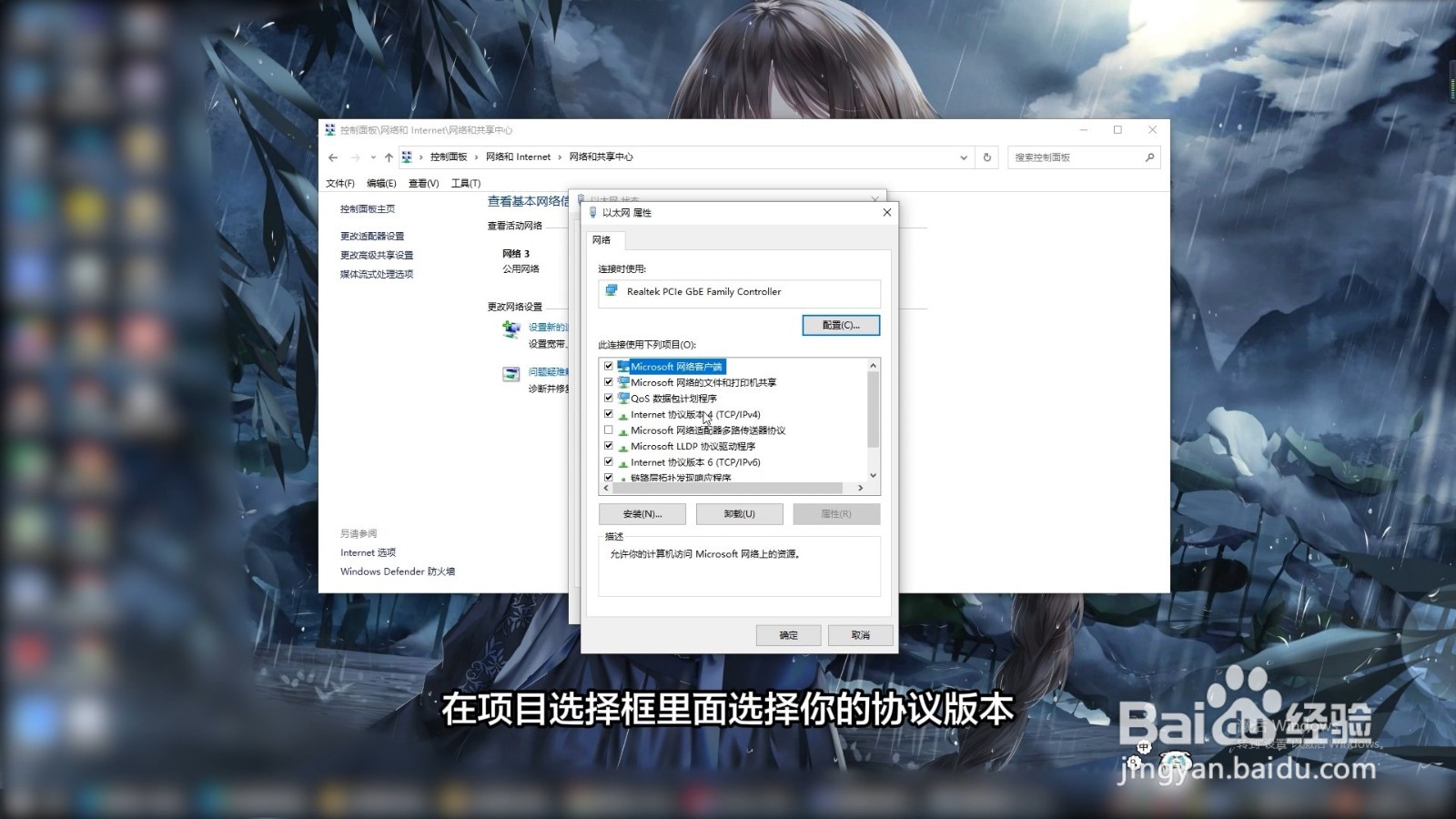The width and height of the screenshot is (1456, 819).
Task: Click the 设置新的连接 link
Action: (548, 327)
